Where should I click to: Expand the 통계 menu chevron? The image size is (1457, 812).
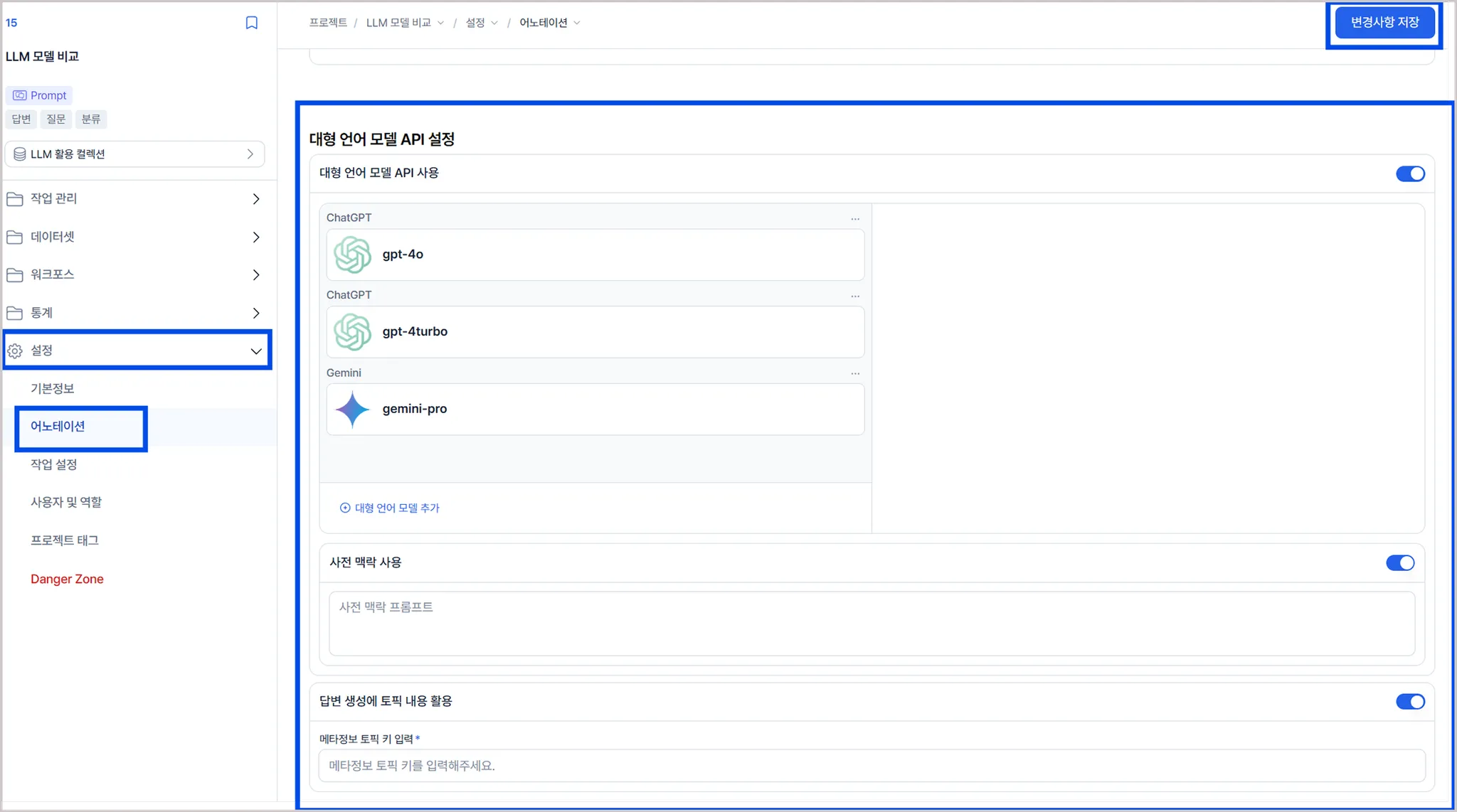pyautogui.click(x=256, y=313)
